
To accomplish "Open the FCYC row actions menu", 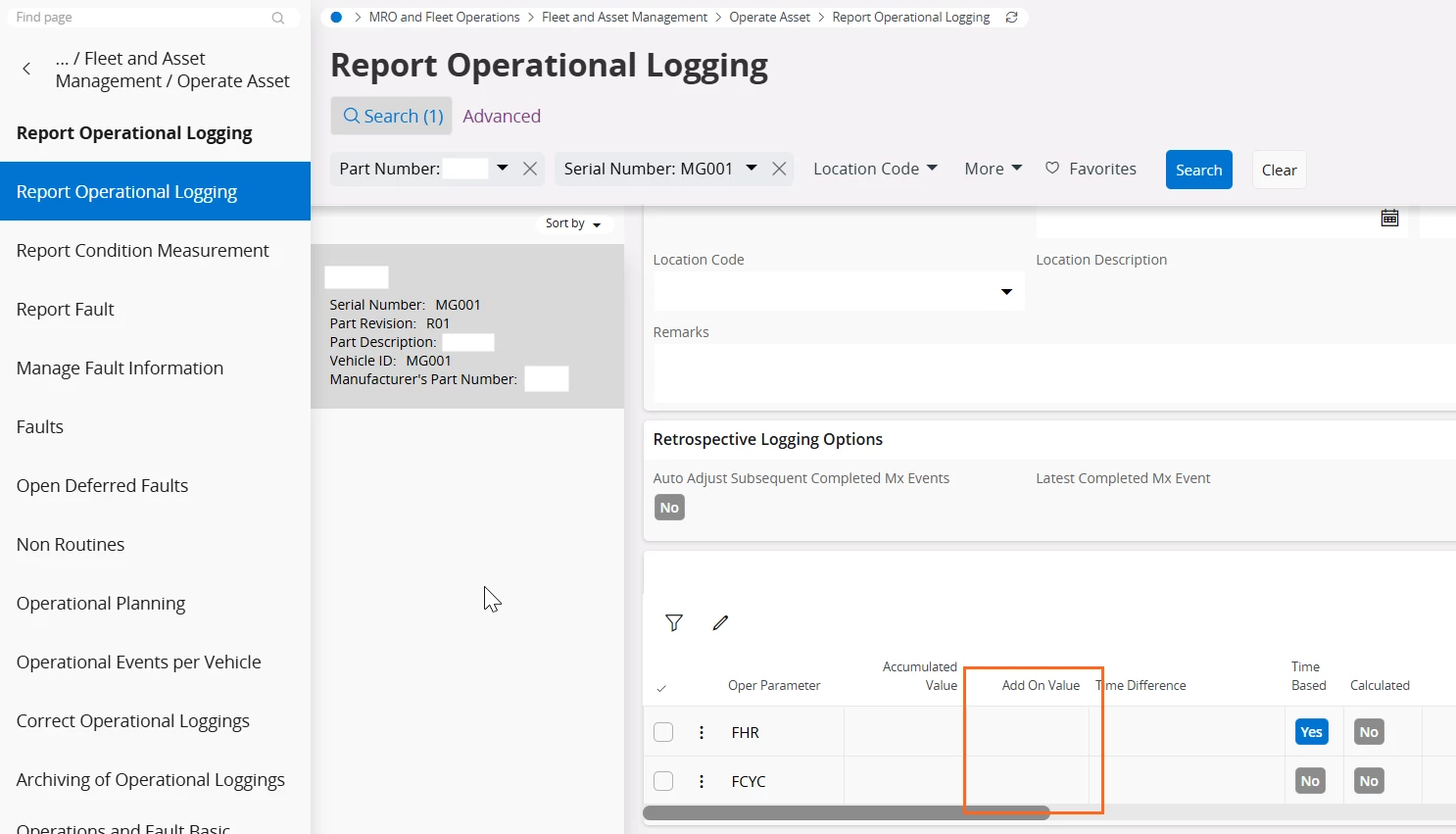I will coord(702,781).
